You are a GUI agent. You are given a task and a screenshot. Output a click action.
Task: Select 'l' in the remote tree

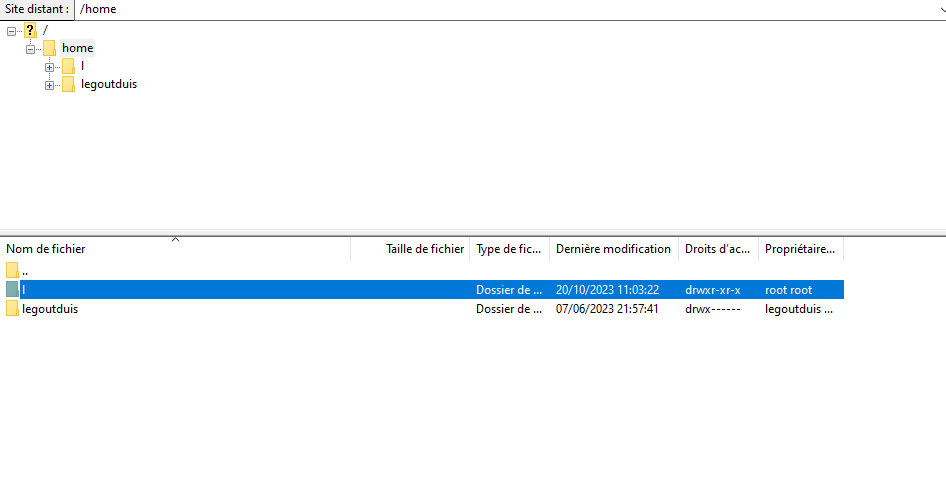(x=83, y=66)
